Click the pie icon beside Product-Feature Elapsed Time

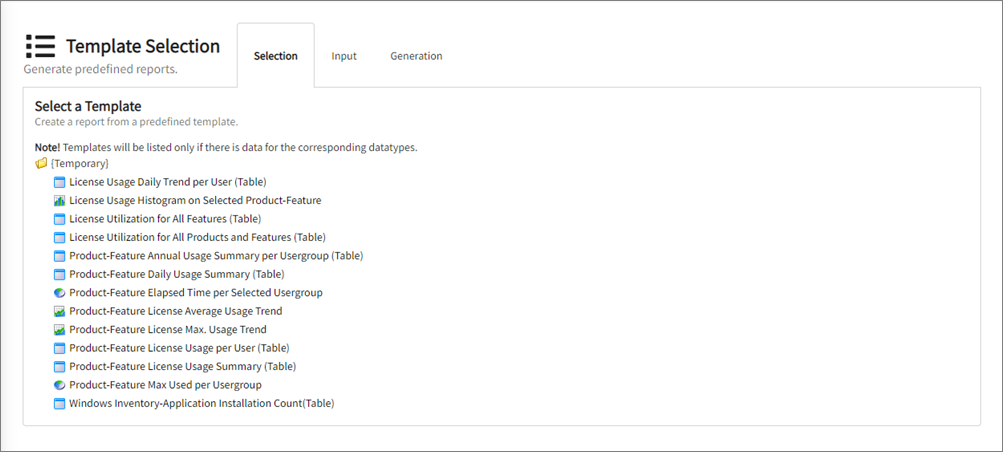(59, 293)
